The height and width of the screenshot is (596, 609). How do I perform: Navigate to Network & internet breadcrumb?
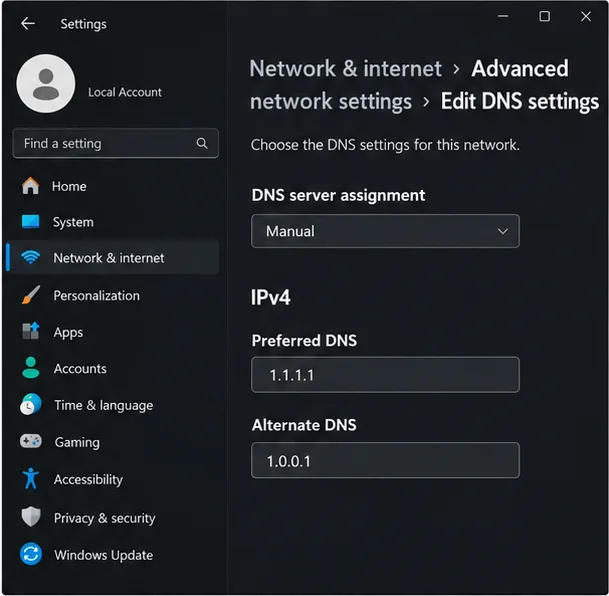pyautogui.click(x=345, y=69)
